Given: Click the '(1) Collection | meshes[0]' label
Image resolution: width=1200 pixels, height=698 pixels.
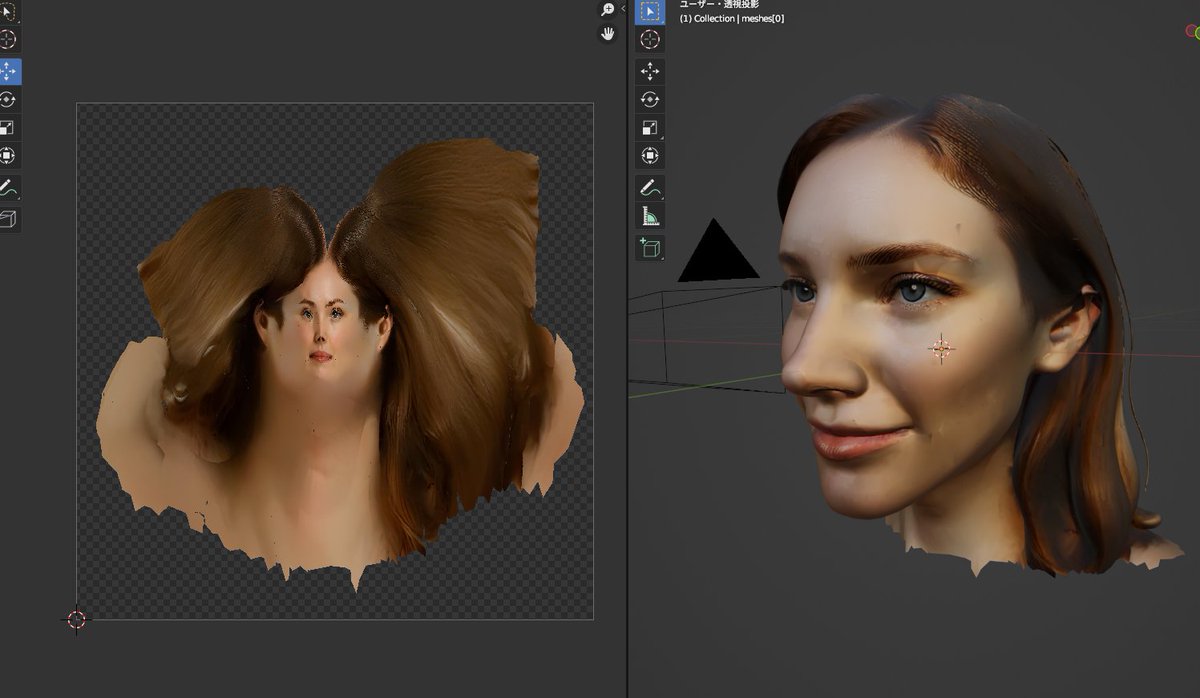Looking at the screenshot, I should click(x=732, y=19).
